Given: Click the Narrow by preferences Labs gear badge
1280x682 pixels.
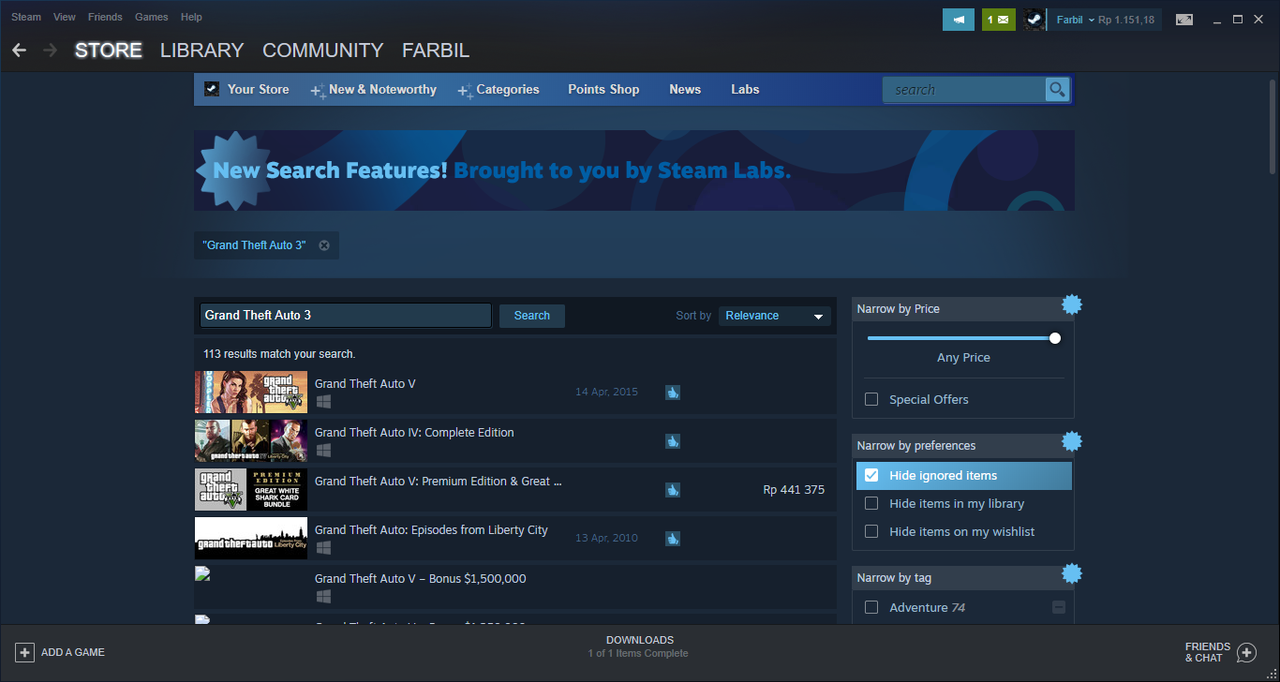Looking at the screenshot, I should pos(1072,441).
